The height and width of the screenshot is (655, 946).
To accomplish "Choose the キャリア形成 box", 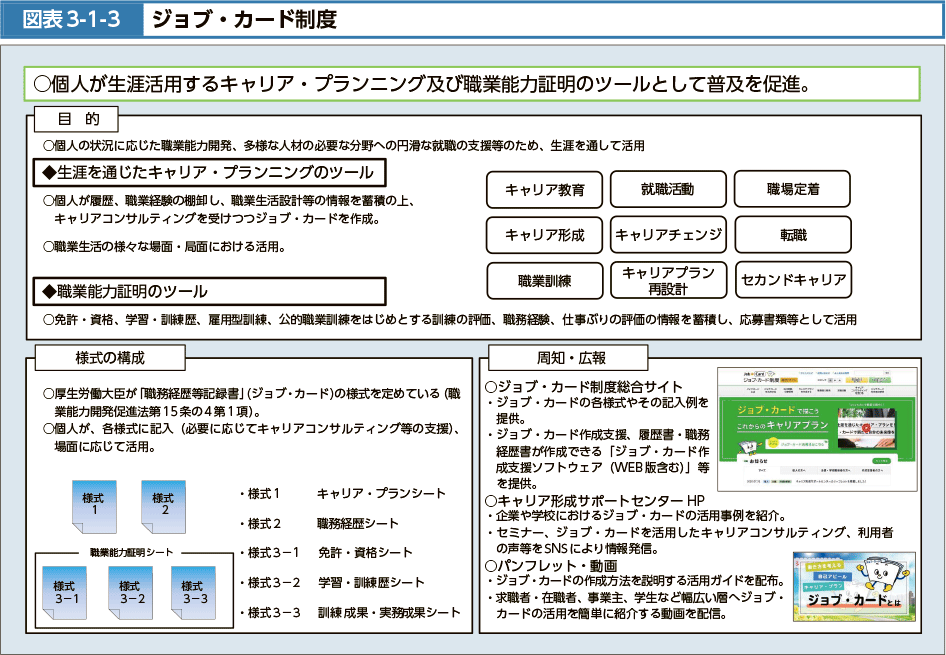I will (544, 235).
